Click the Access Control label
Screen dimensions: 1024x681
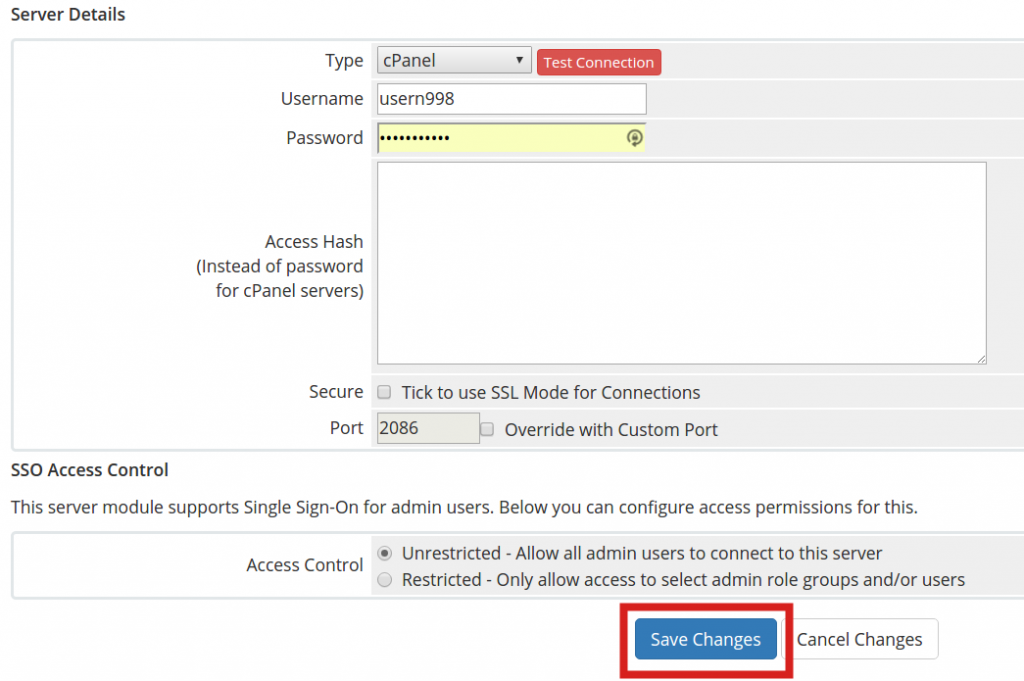tap(304, 565)
